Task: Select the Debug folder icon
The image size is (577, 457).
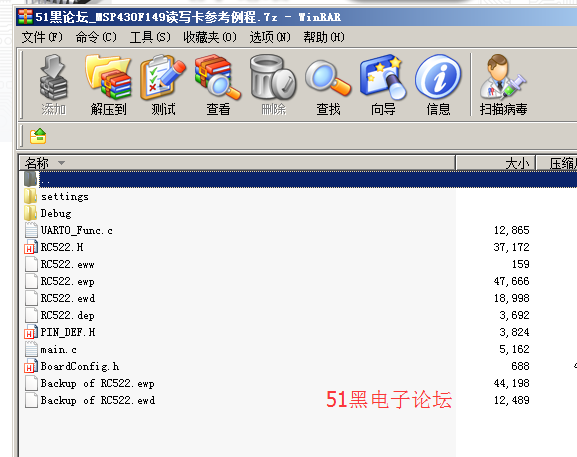Action: tap(31, 213)
